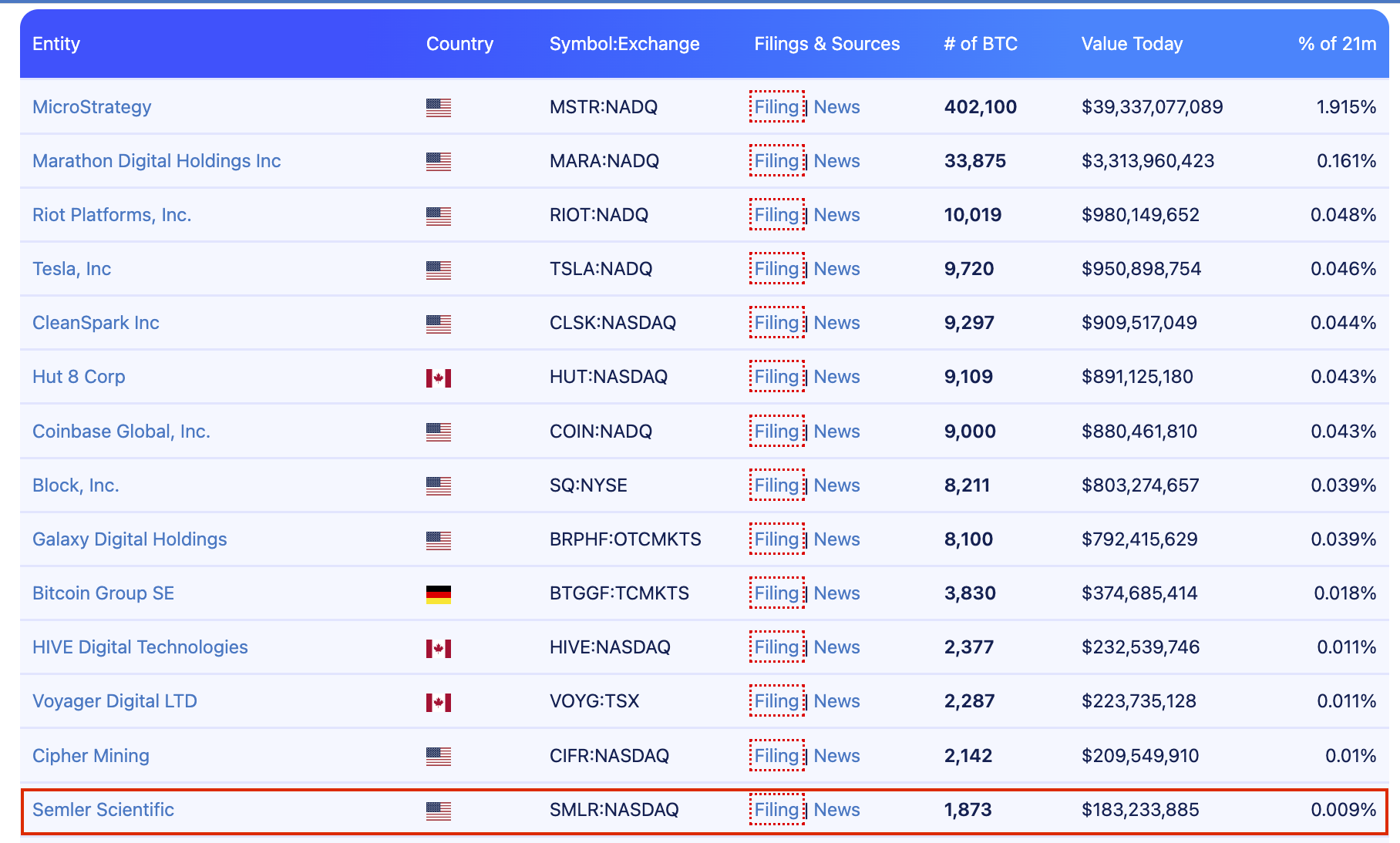Open the Filing link for Marathon Digital Holdings
This screenshot has width=1400, height=843.
click(x=776, y=161)
